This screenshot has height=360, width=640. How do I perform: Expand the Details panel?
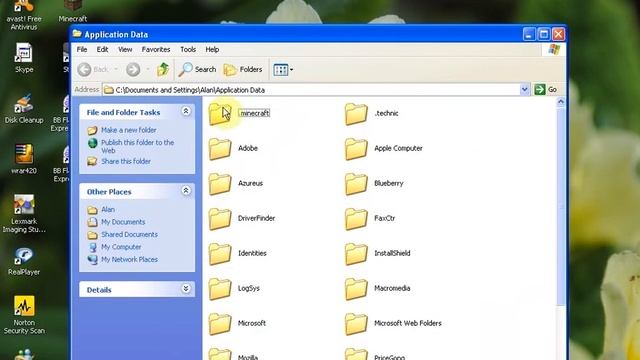[186, 289]
